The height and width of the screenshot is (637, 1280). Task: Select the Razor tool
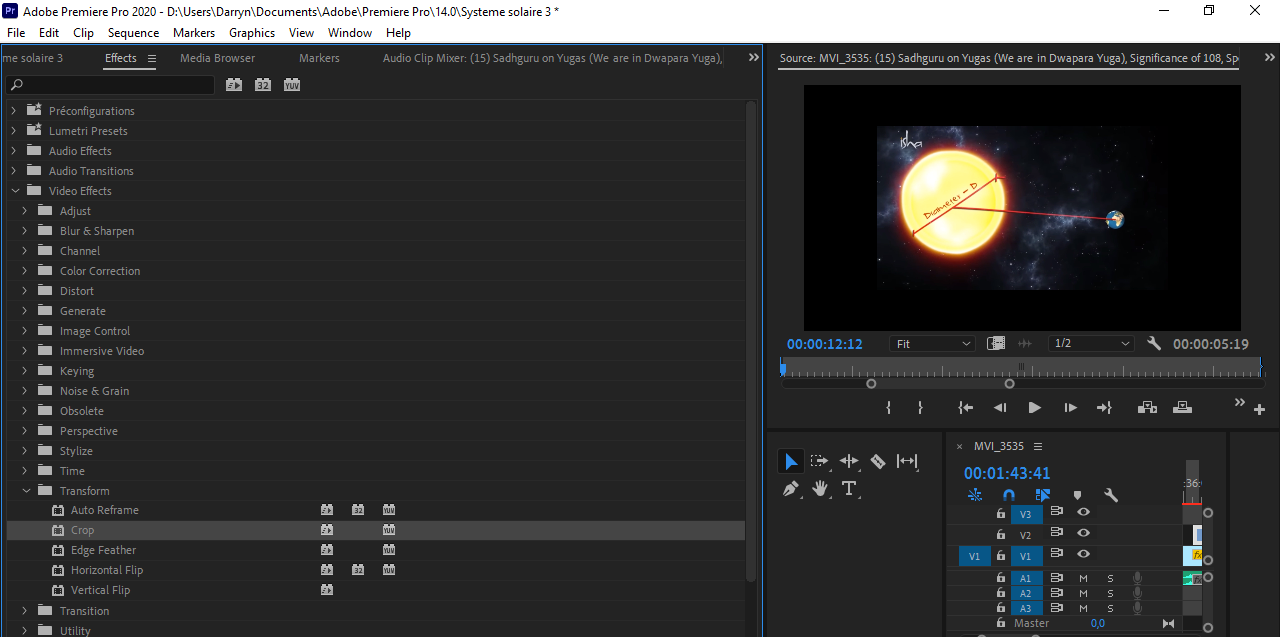(877, 461)
